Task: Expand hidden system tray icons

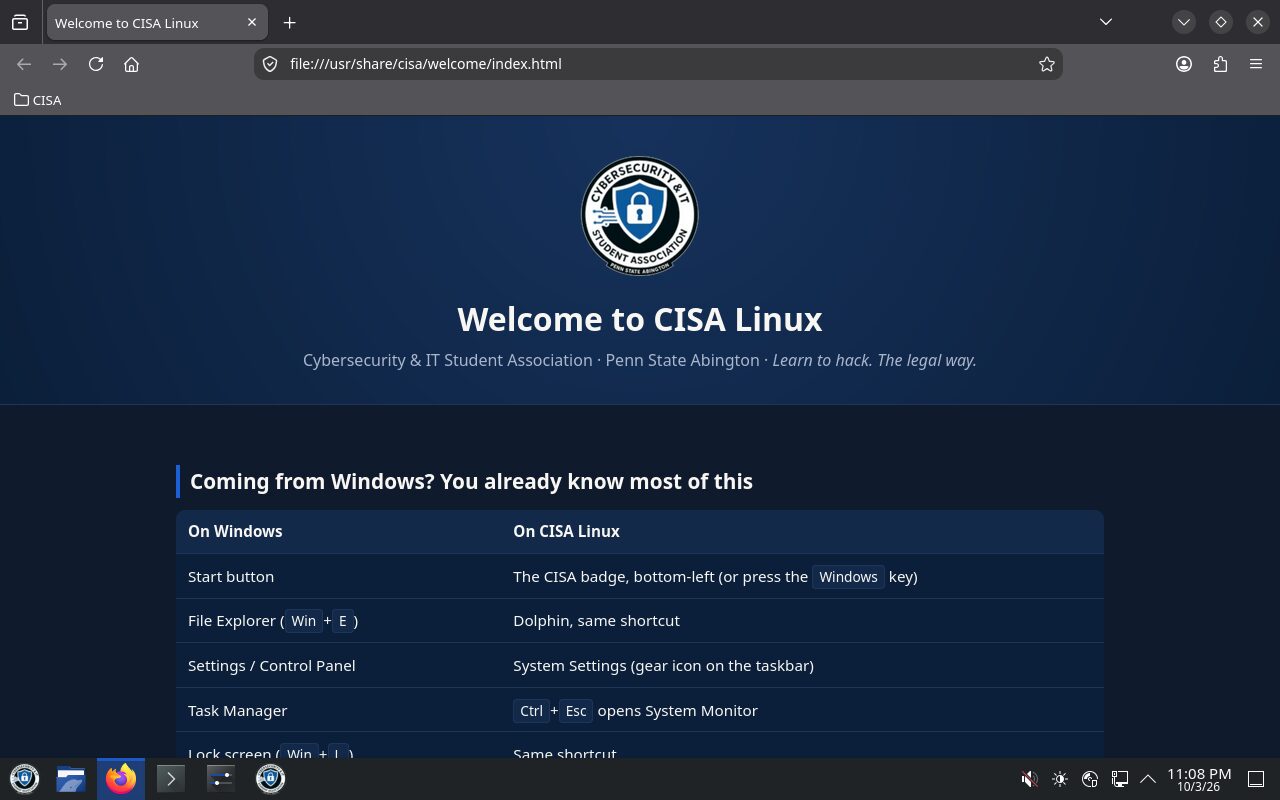Action: (1148, 779)
